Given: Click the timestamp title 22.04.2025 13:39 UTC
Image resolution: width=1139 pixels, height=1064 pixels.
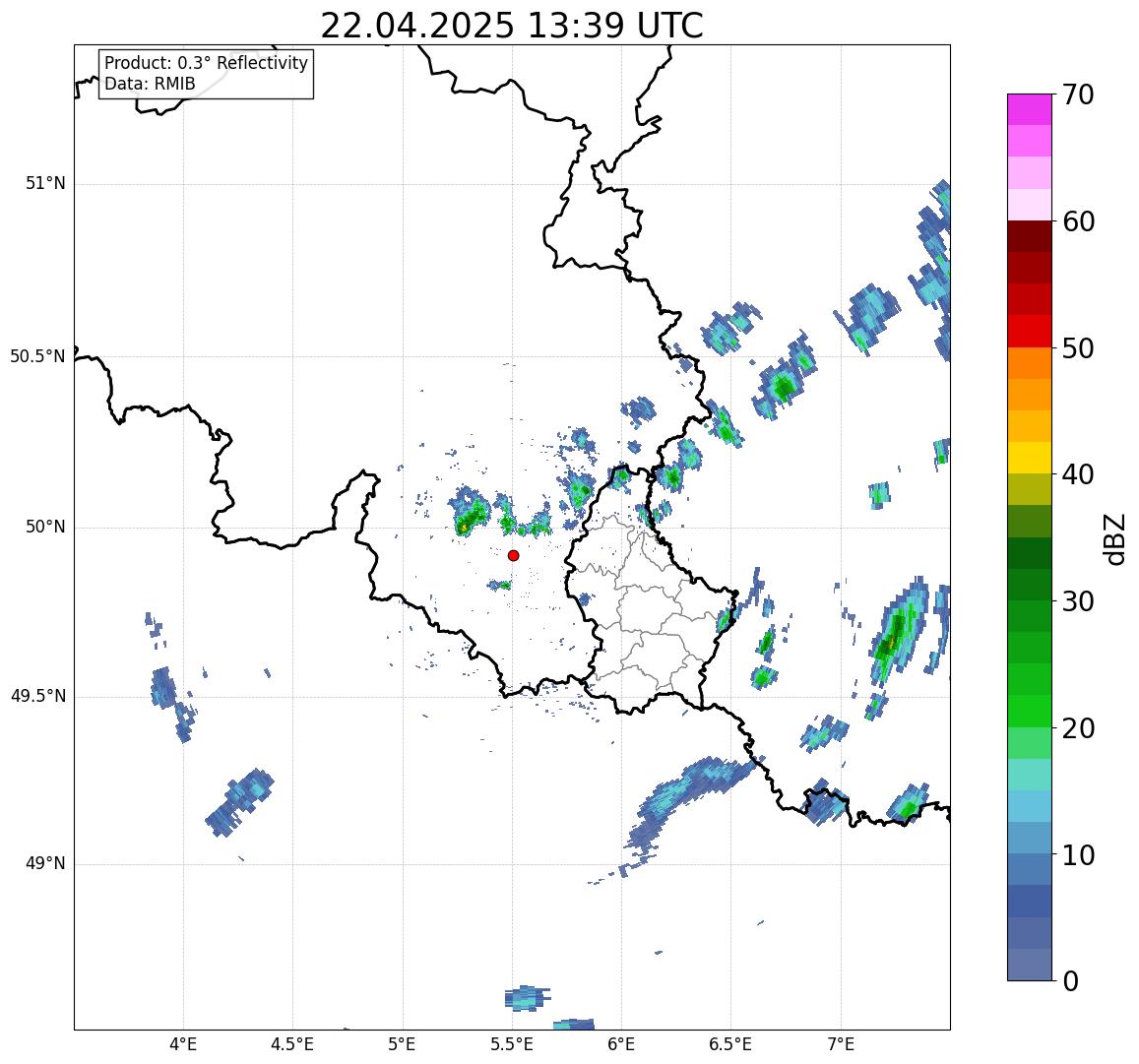Looking at the screenshot, I should coord(512,27).
